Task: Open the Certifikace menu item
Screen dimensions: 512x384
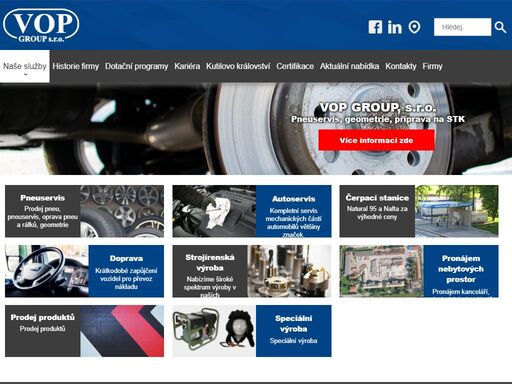Action: click(x=295, y=66)
